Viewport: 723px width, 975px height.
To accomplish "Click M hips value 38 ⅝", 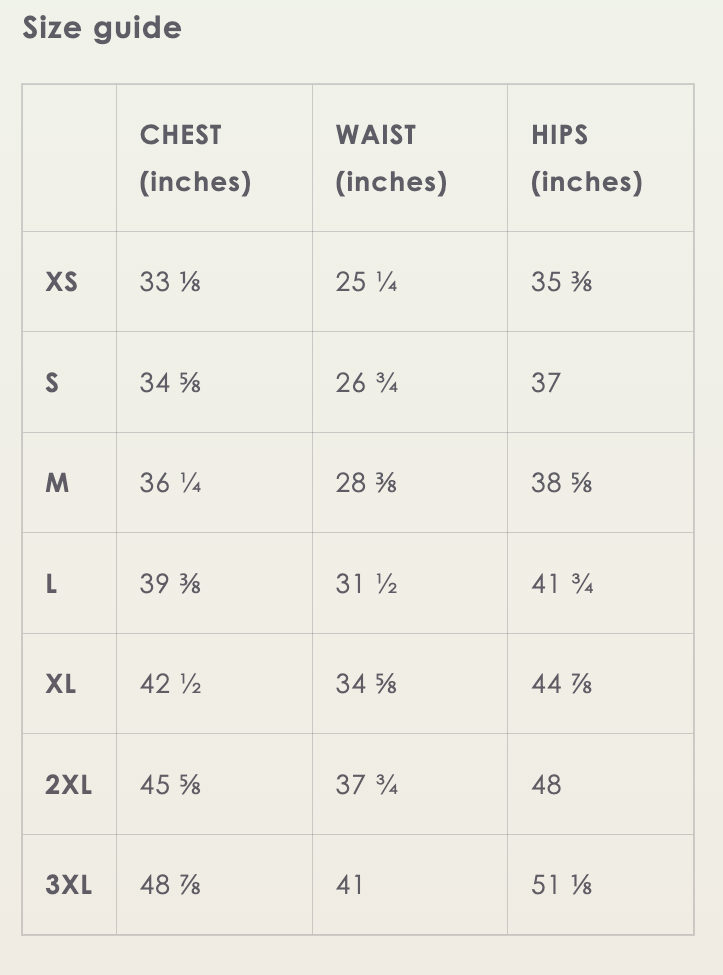I will (561, 483).
